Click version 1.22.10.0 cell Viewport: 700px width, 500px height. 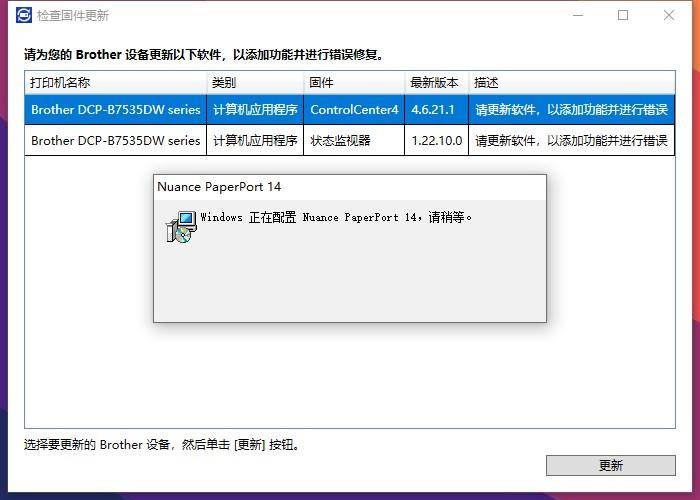[x=436, y=141]
